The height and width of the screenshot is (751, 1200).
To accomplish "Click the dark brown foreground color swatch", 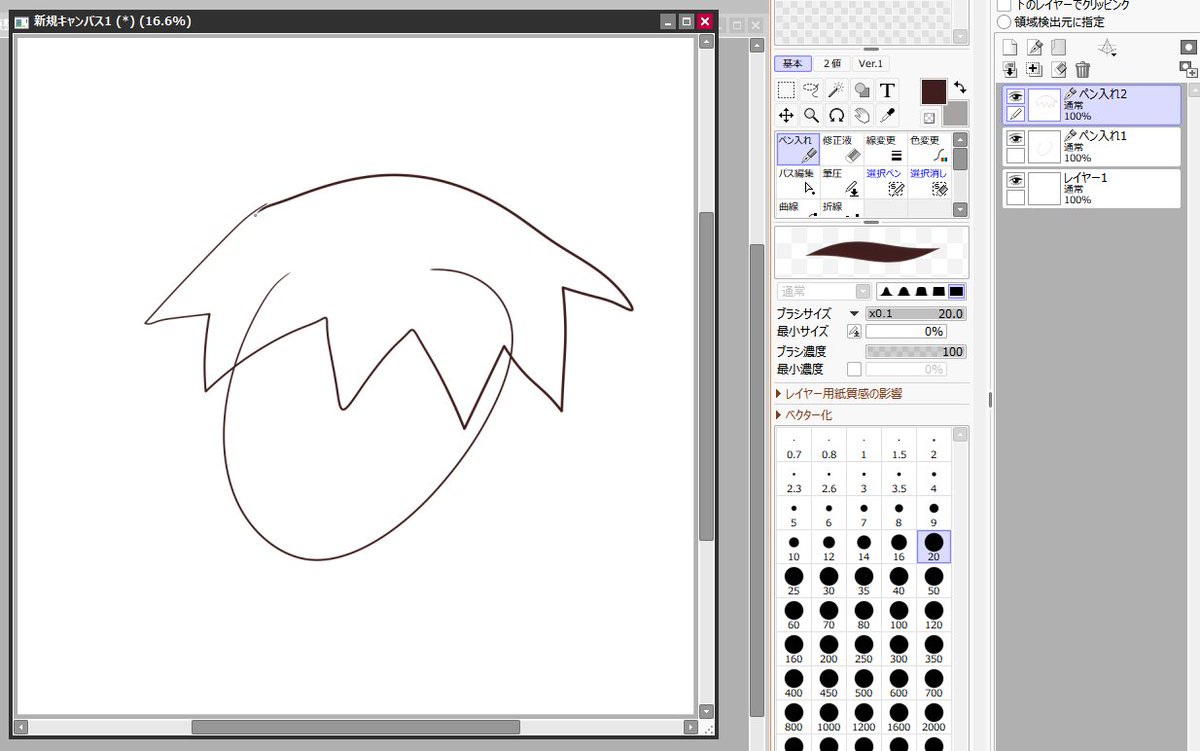I will [x=934, y=92].
